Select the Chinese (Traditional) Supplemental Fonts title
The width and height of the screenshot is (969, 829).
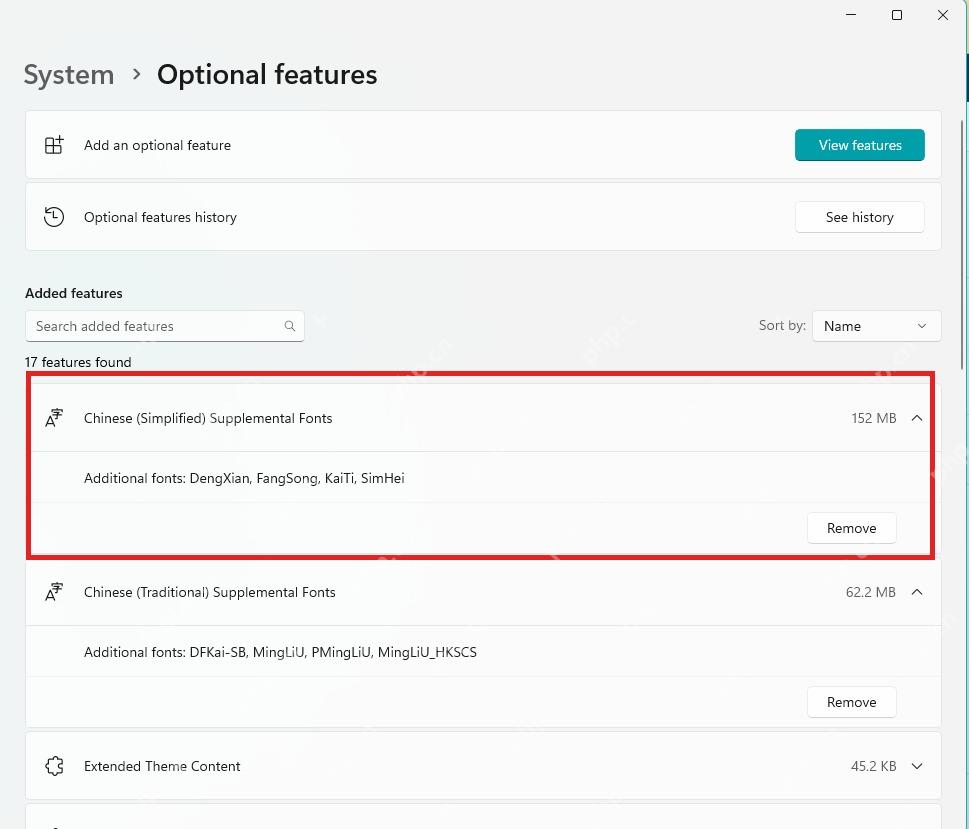point(209,592)
